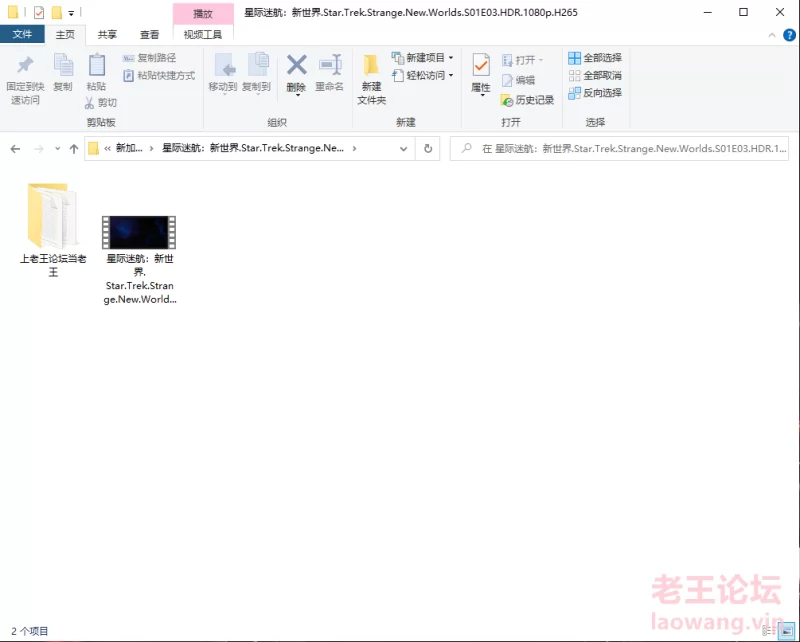
Task: Open the File (文件) tab
Action: pos(22,34)
